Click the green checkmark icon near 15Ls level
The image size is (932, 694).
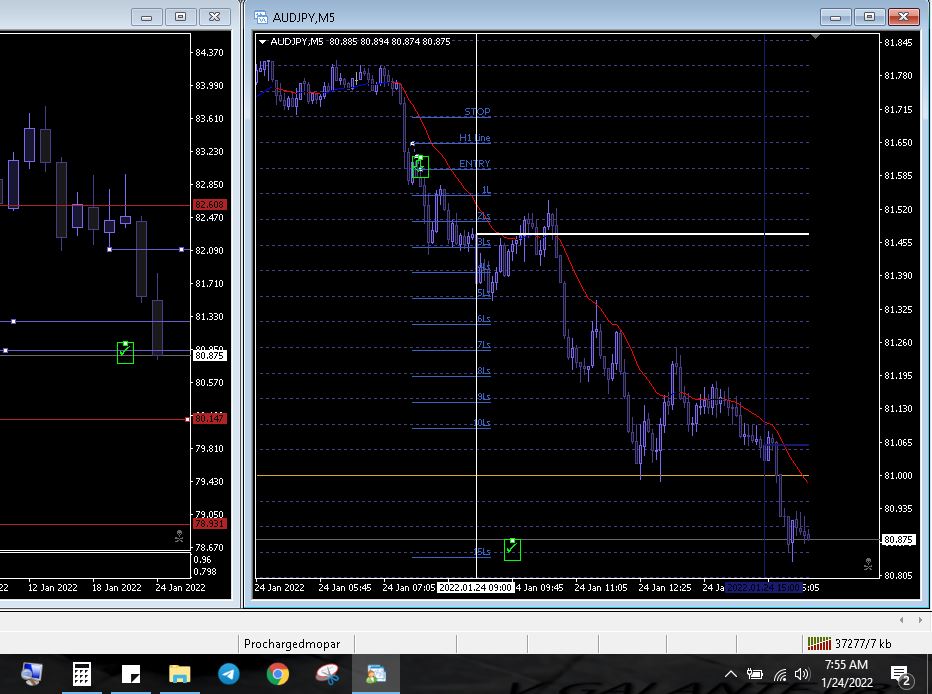click(x=512, y=550)
